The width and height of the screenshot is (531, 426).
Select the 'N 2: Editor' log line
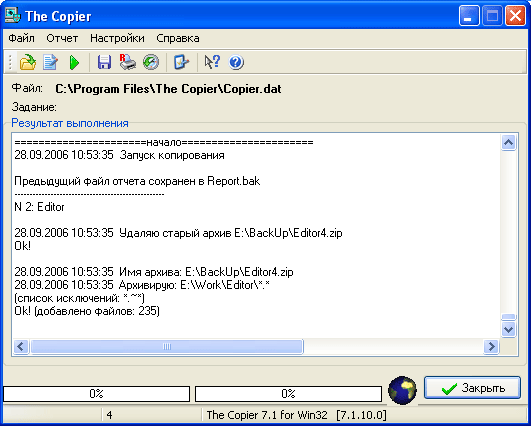(39, 207)
